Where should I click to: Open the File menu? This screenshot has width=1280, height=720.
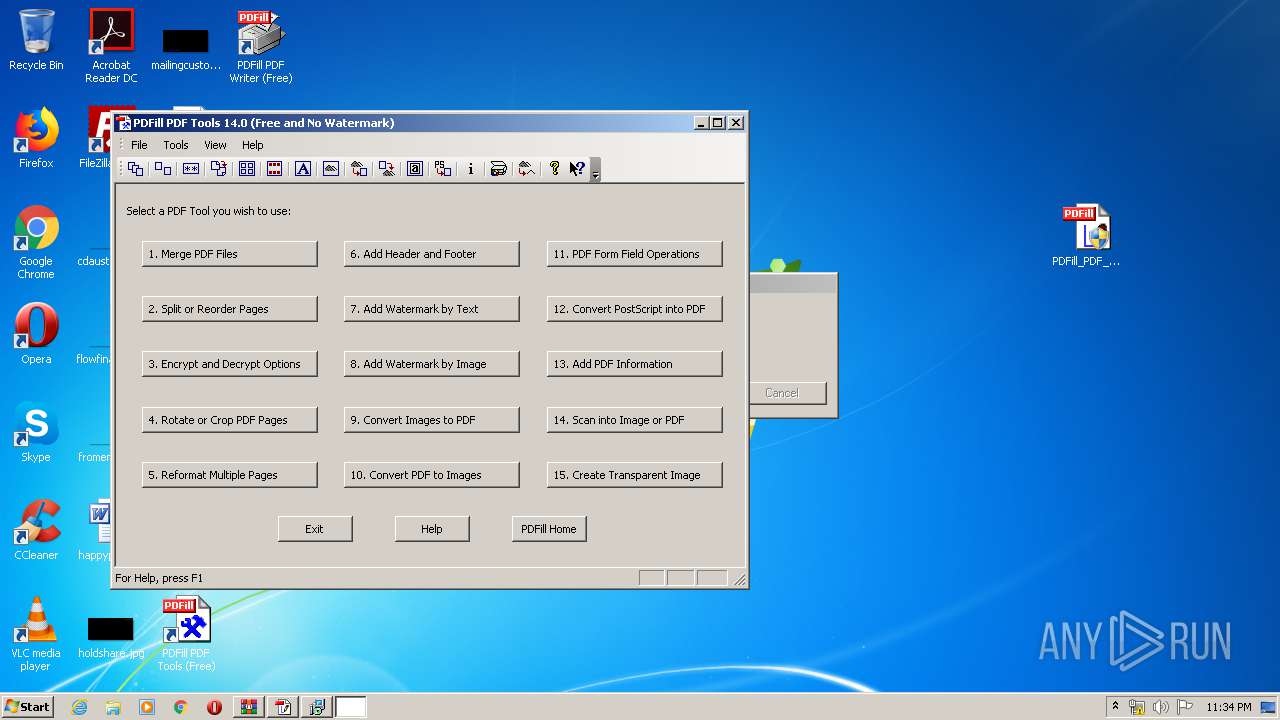tap(139, 145)
